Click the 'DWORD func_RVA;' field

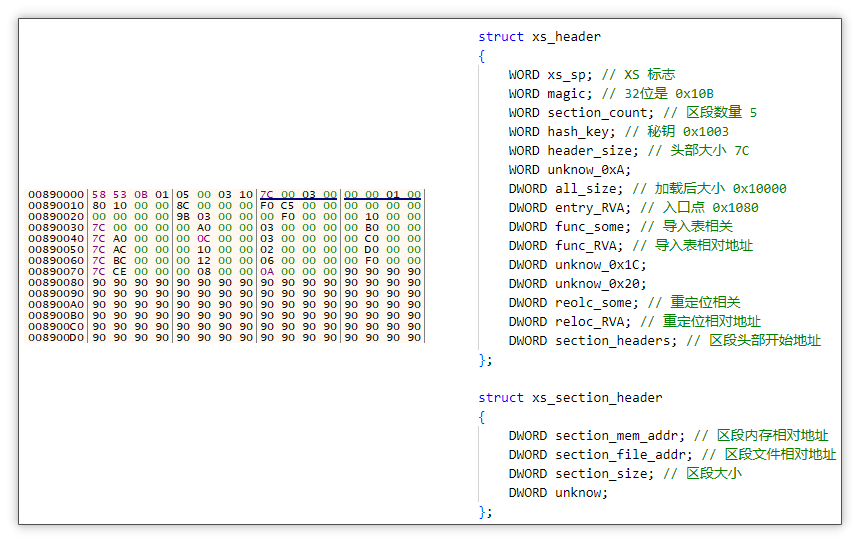coord(565,246)
